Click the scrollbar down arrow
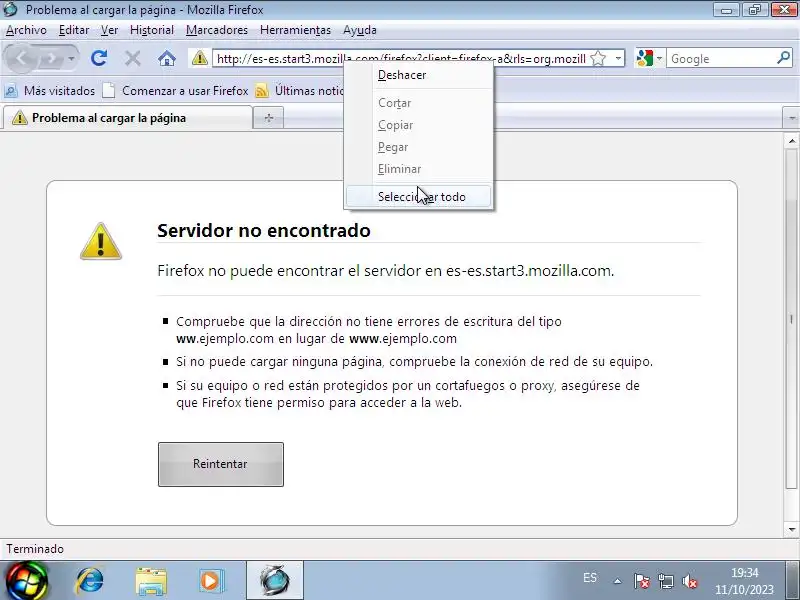 click(791, 530)
